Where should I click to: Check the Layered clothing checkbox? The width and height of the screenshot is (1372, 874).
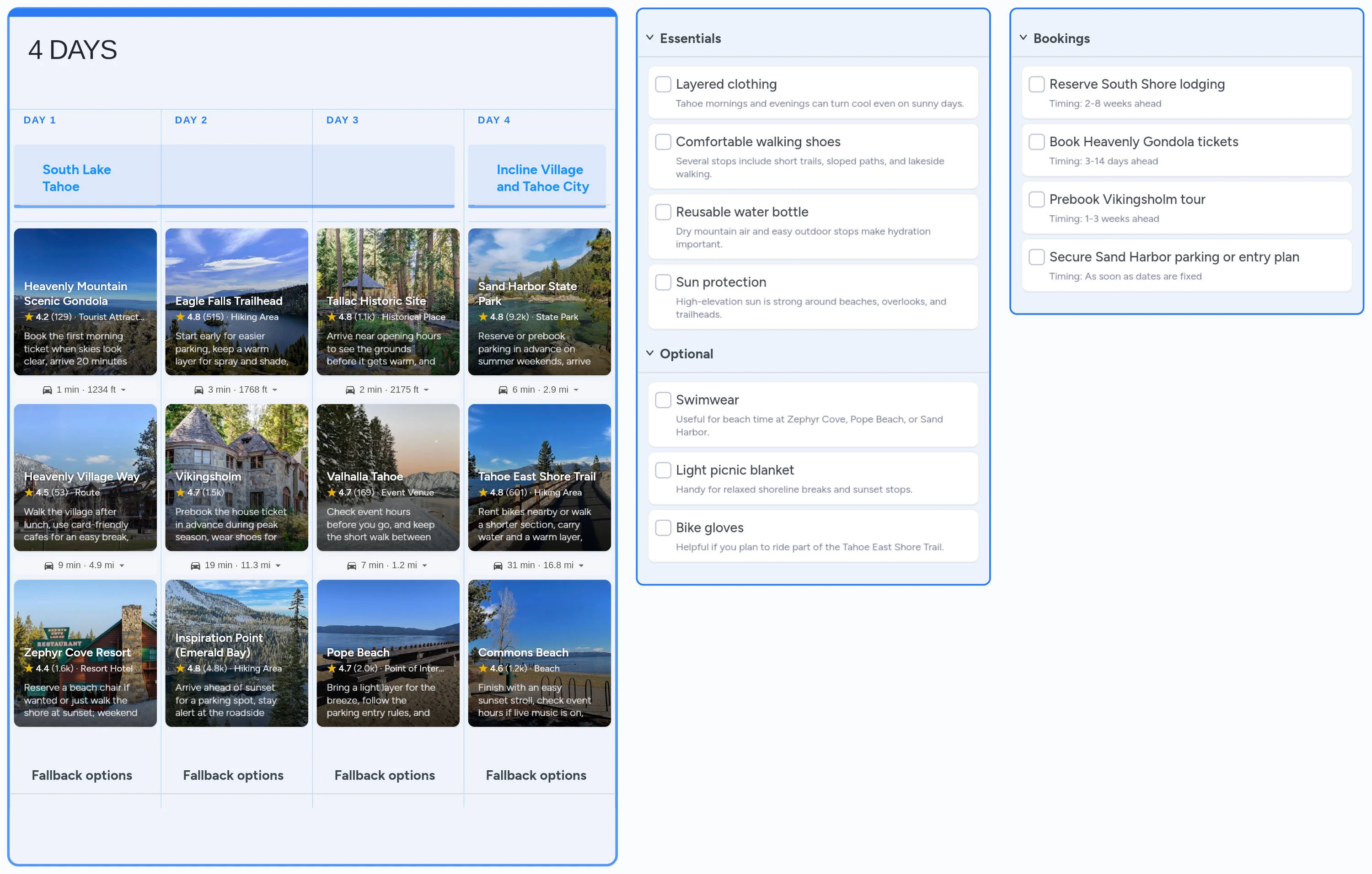pyautogui.click(x=663, y=84)
